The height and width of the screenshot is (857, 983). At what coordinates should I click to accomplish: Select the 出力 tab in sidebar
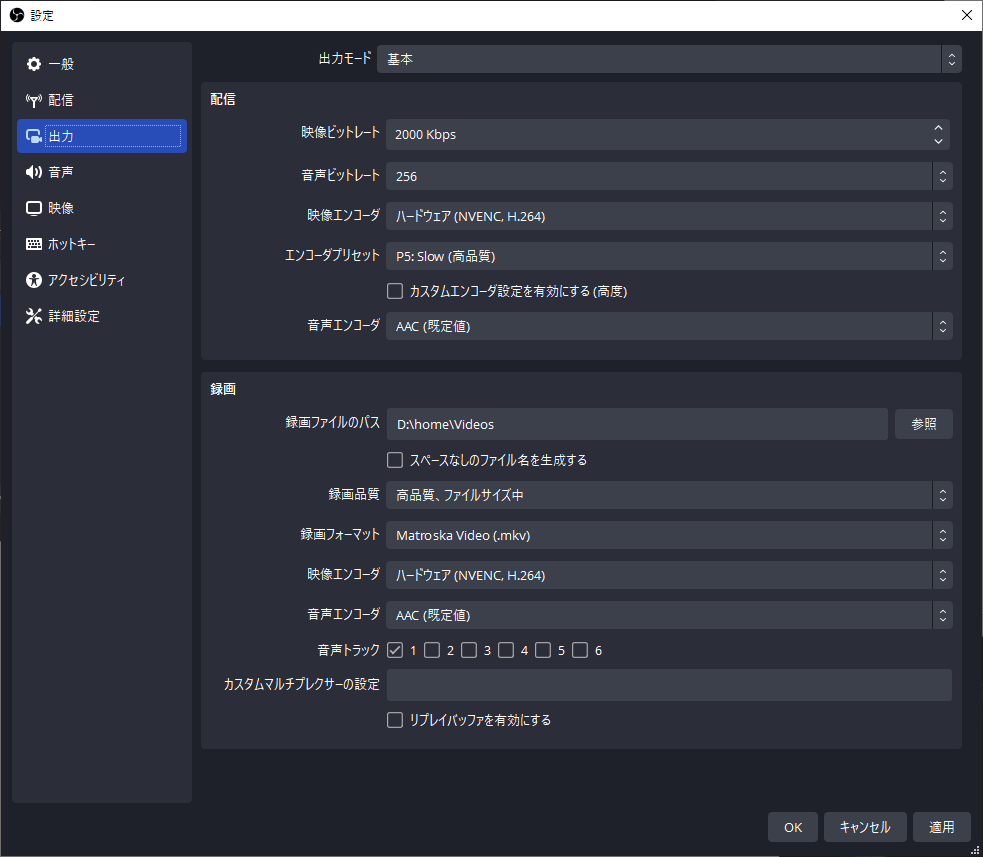tap(101, 136)
